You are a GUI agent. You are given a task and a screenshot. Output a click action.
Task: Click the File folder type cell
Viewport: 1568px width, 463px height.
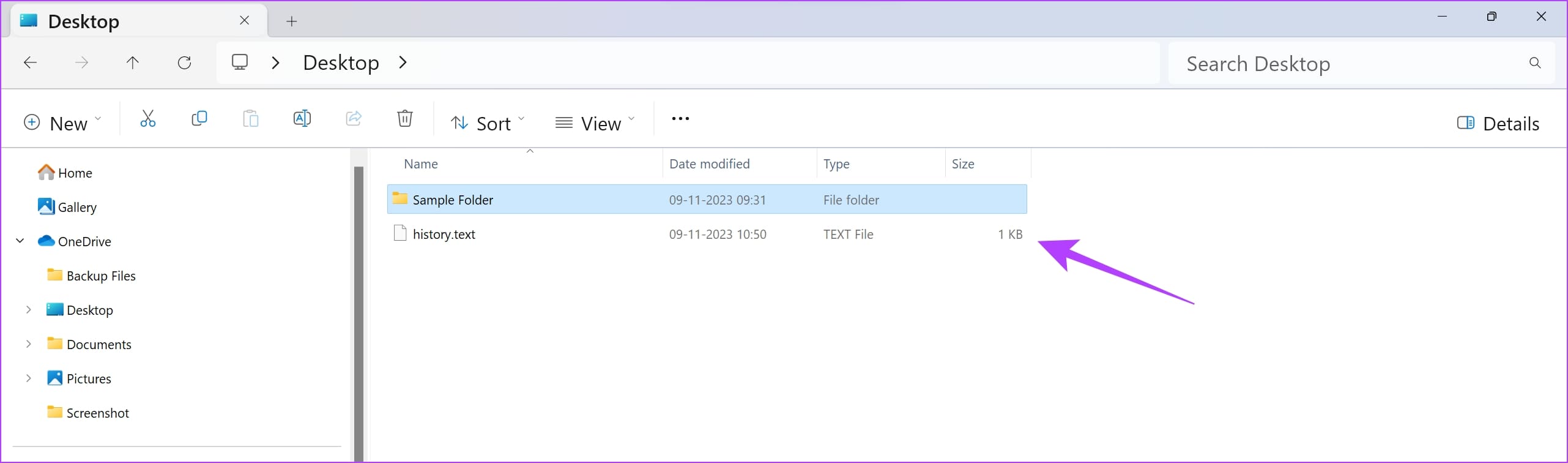click(851, 200)
